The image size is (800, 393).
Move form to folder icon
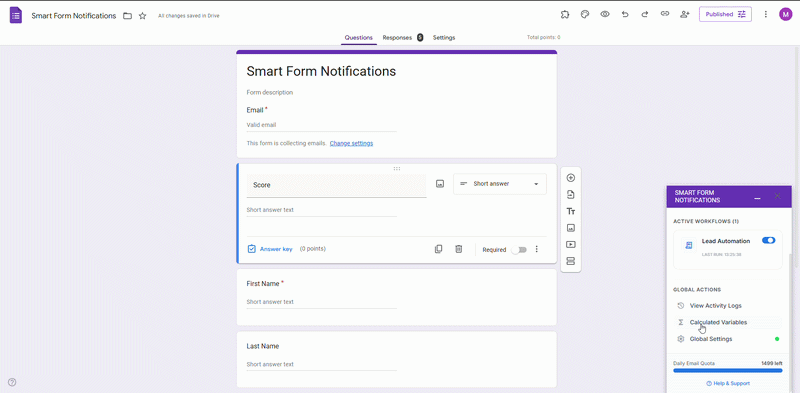[x=128, y=16]
